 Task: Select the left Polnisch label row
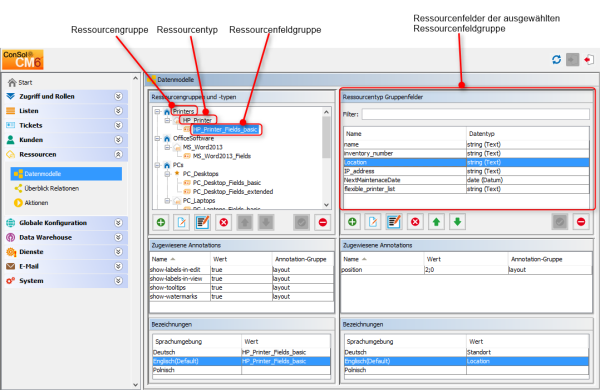(241, 370)
